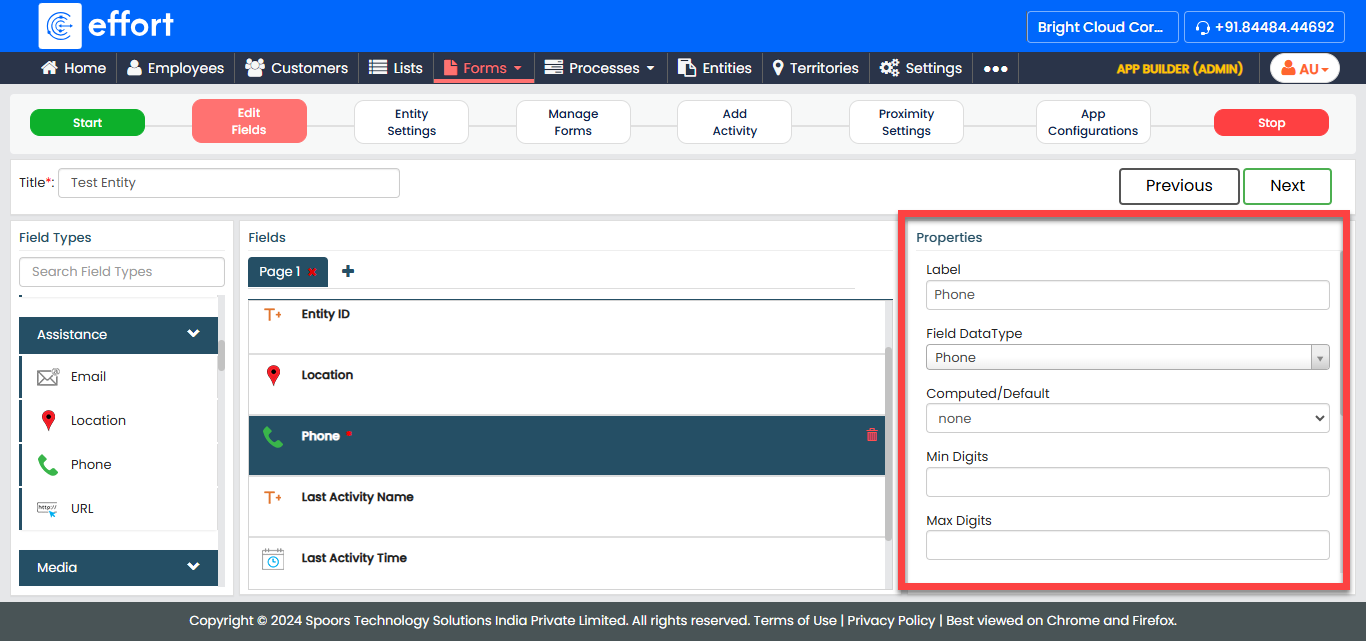The width and height of the screenshot is (1366, 641).
Task: Open the more options ellipsis in navbar
Action: [995, 68]
